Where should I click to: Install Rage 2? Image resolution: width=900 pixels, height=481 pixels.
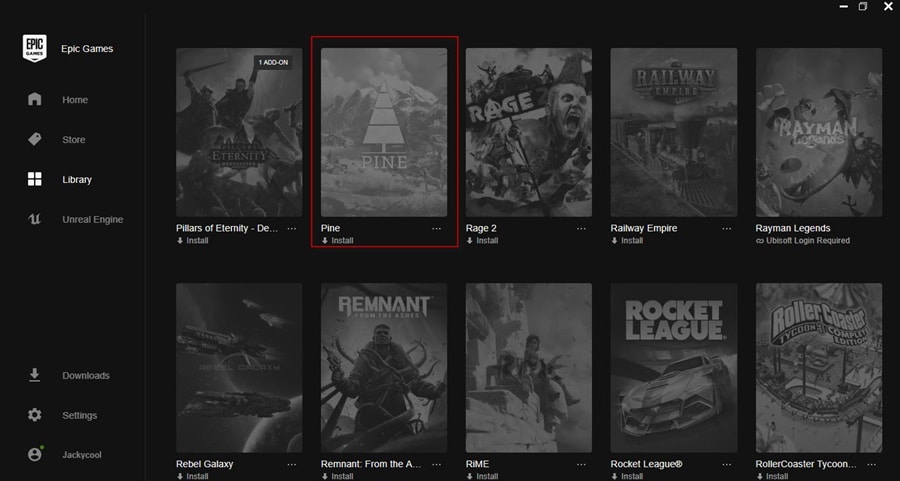[483, 240]
